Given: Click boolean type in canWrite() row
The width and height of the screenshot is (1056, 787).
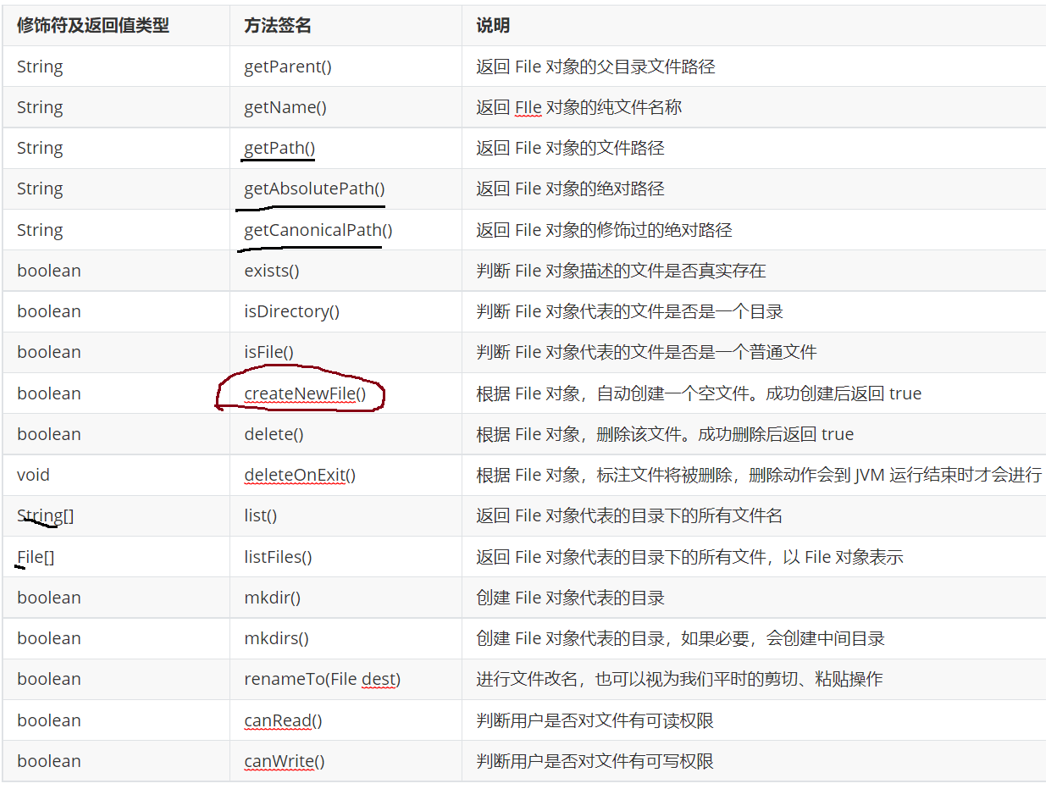Looking at the screenshot, I should click(x=48, y=761).
